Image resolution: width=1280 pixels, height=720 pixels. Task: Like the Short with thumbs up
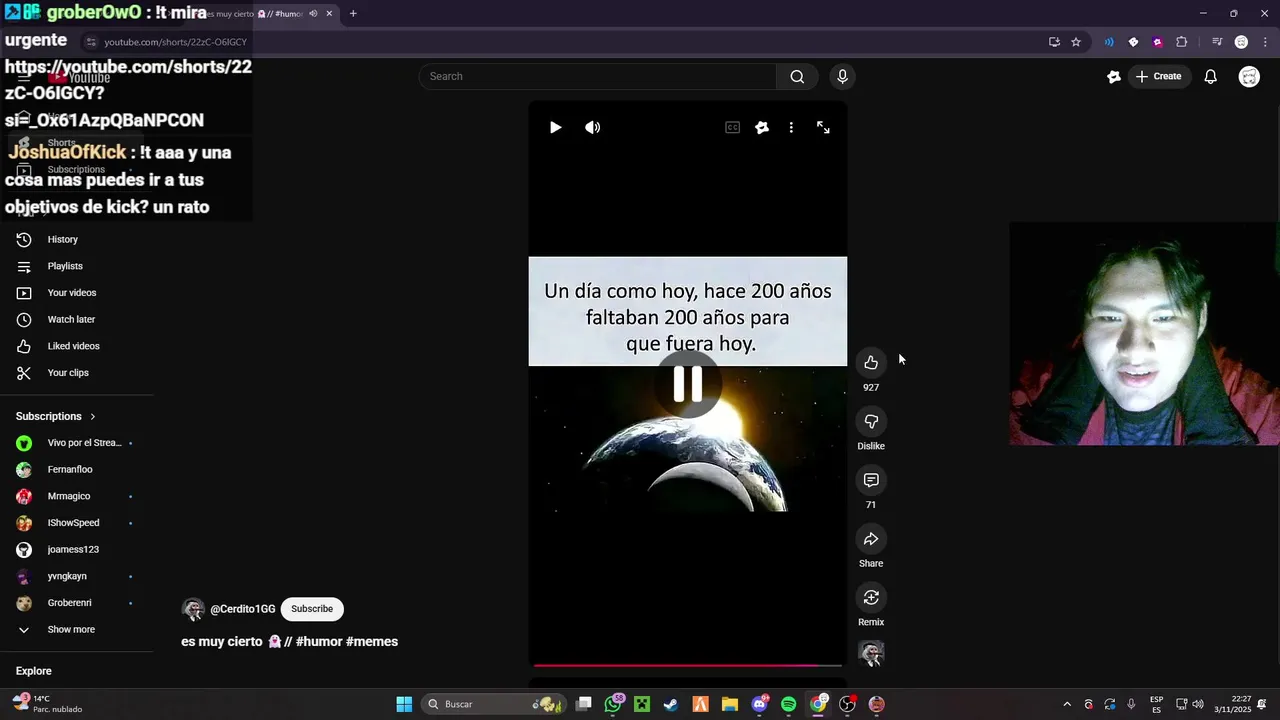click(871, 362)
